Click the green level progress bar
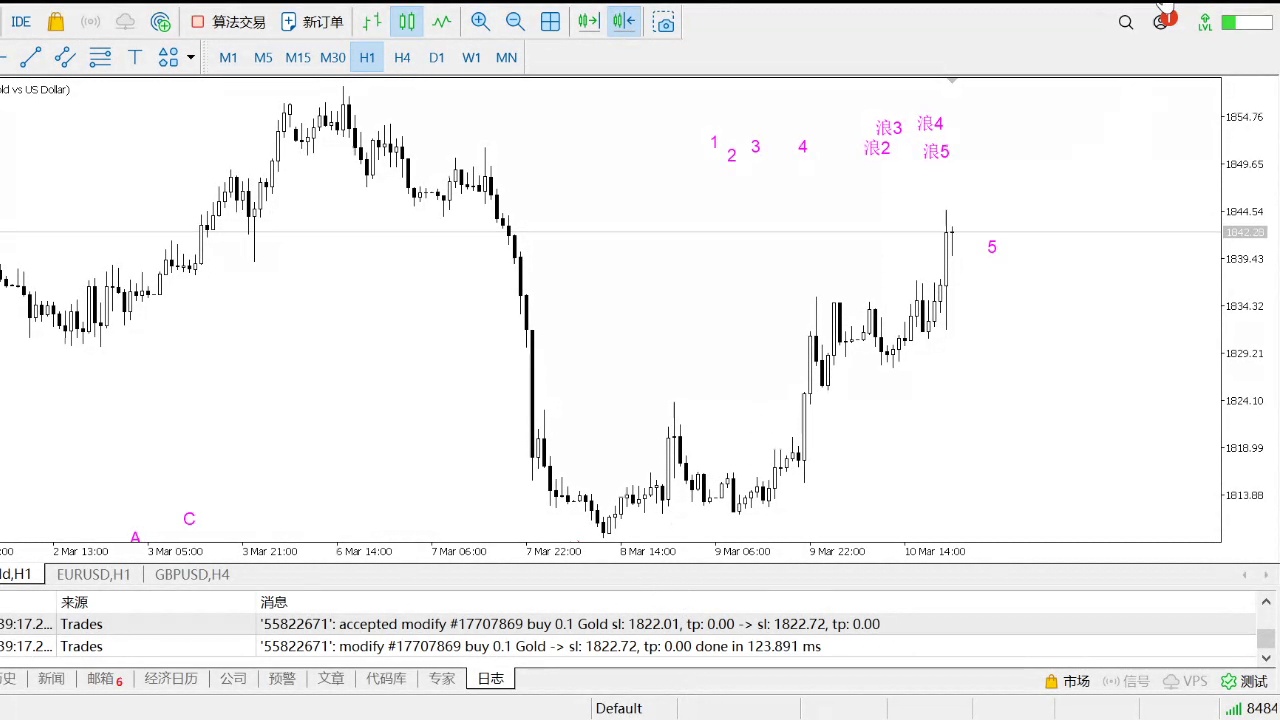The height and width of the screenshot is (720, 1280). [1246, 22]
